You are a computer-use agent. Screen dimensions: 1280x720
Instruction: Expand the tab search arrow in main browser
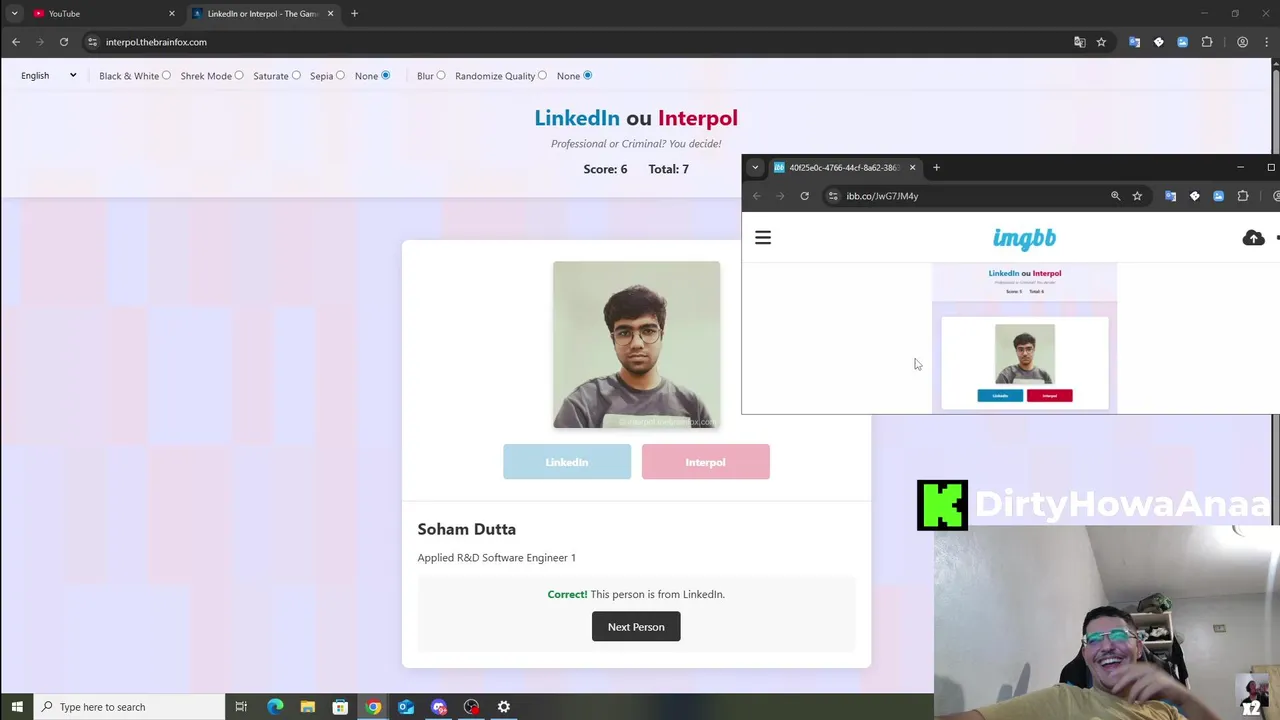click(14, 13)
